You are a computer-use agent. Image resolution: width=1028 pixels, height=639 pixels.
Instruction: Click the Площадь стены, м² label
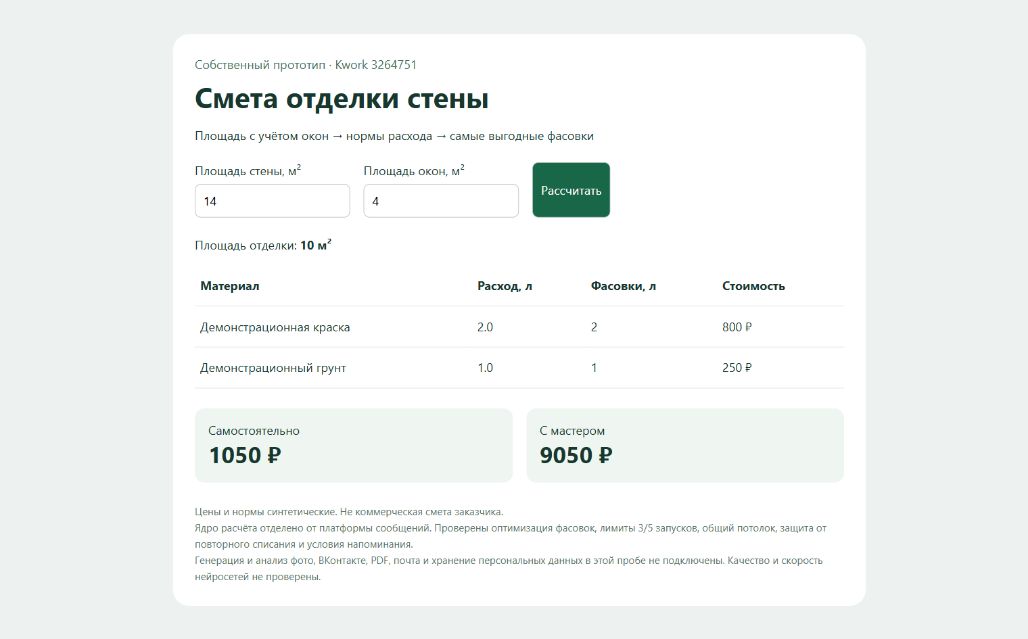[248, 170]
